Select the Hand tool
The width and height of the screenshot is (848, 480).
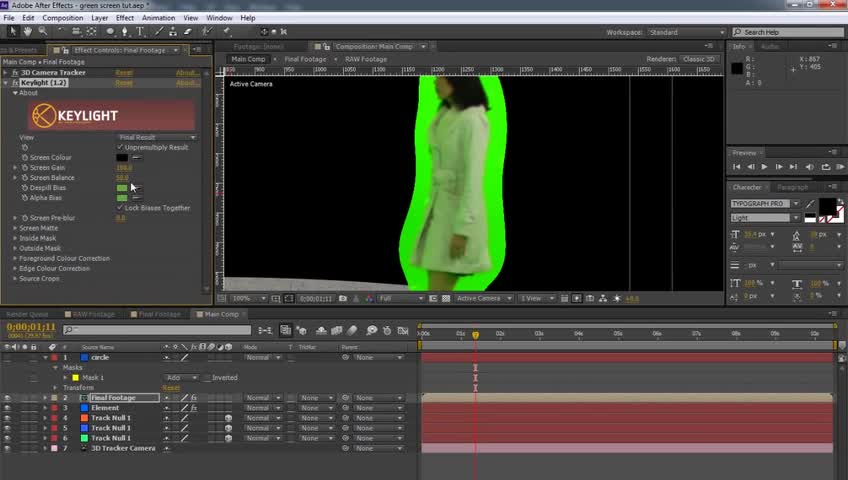point(28,31)
